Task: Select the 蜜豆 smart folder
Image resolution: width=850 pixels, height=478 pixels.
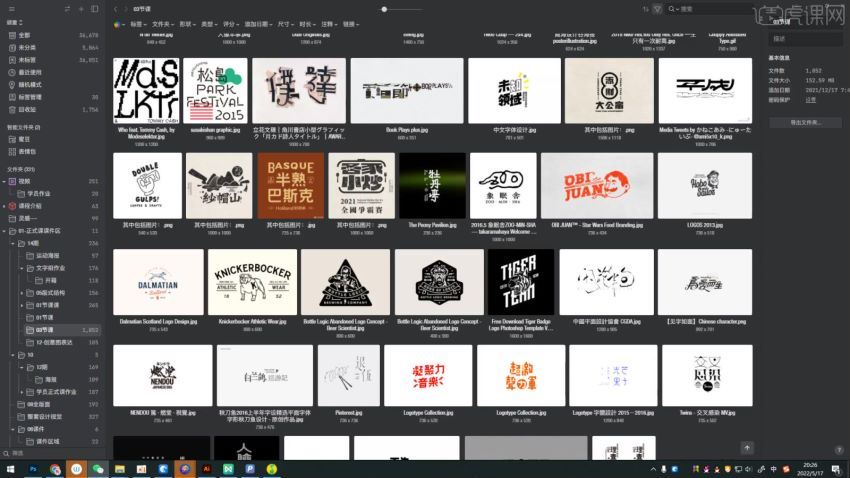Action: pyautogui.click(x=54, y=139)
